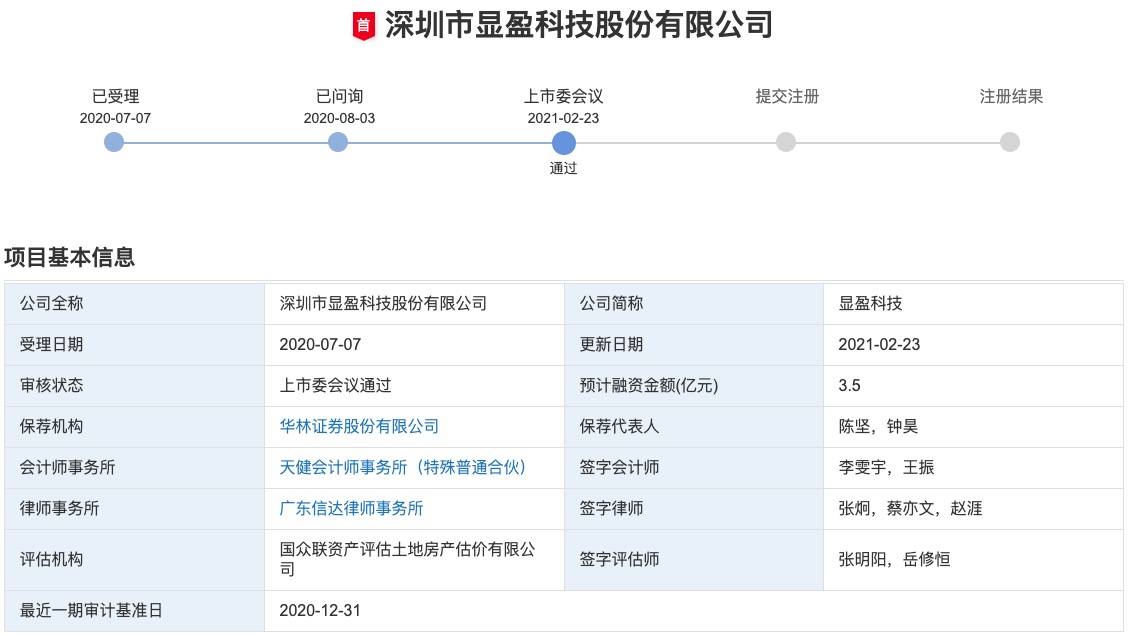Screen dimensions: 1129x635
Task: Click the 李雯宇，王振 value cell
Action: (973, 467)
